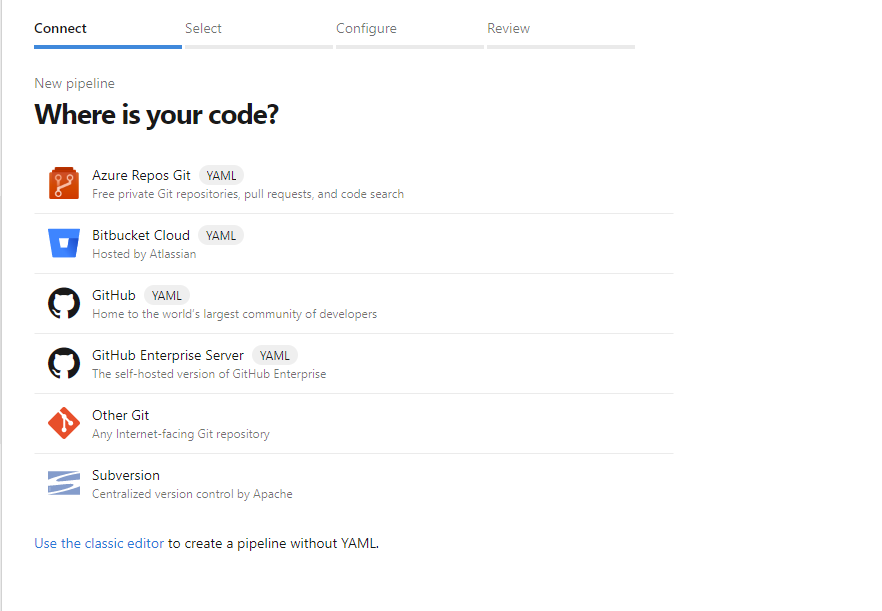Select GitHub Enterprise Server option title

tap(168, 356)
